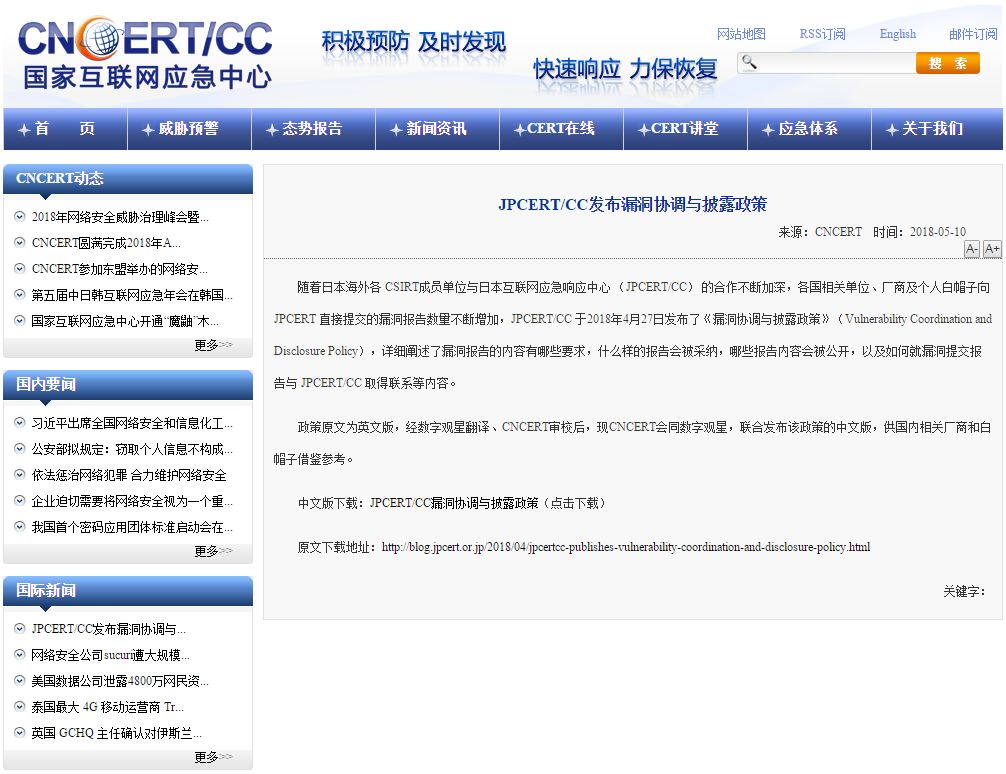1006x774 pixels.
Task: Click the 关键字 label
Action: pos(964,591)
